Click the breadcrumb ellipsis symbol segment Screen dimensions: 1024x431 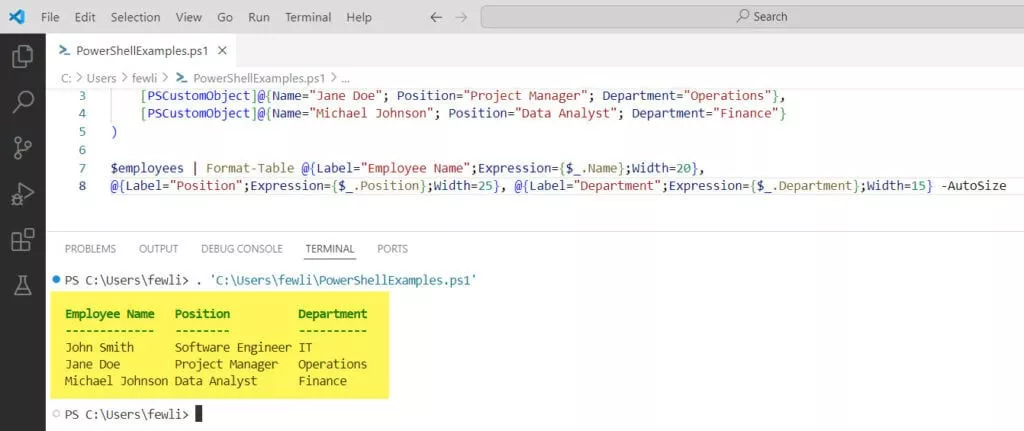click(x=345, y=78)
